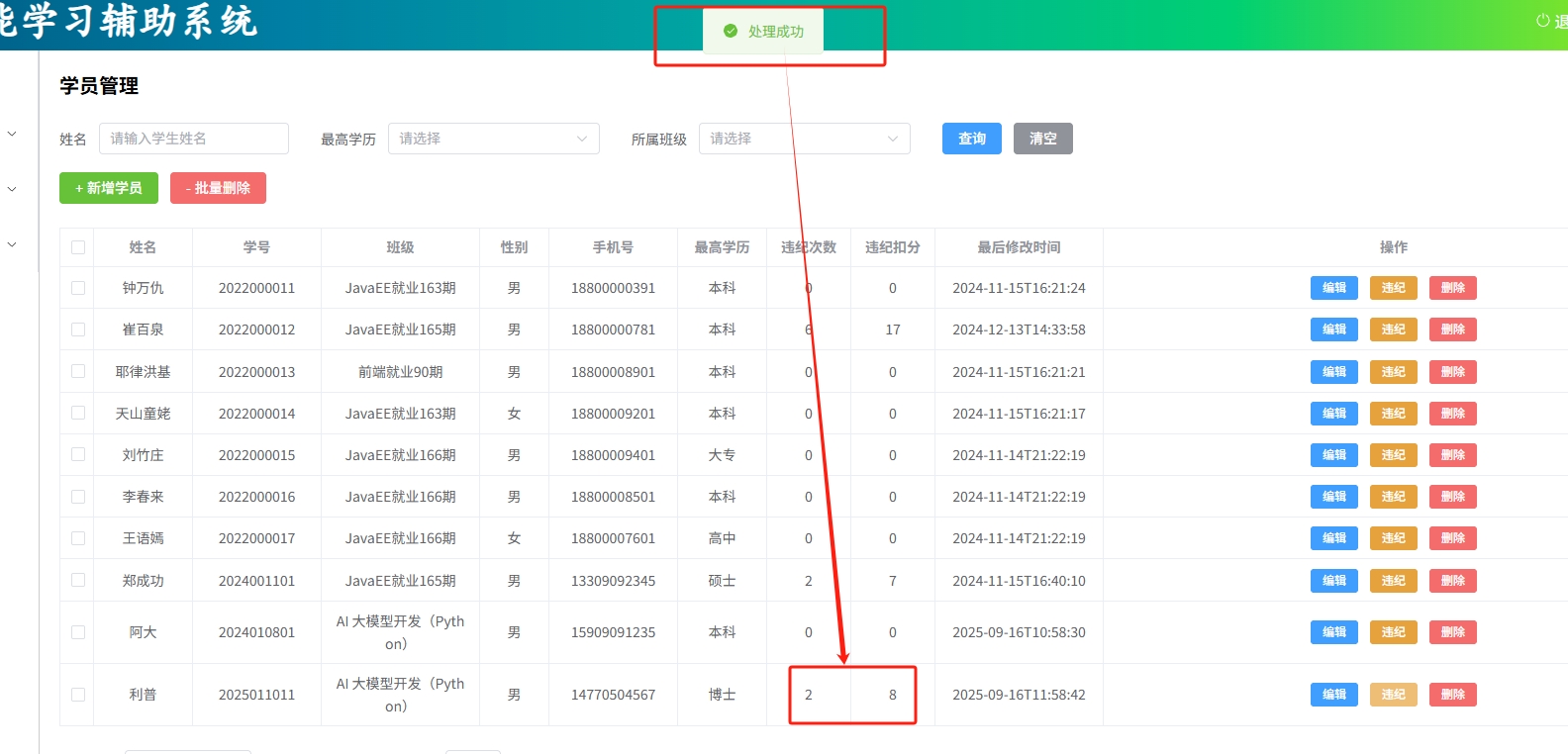Record violation for 郑成功

(x=1394, y=581)
